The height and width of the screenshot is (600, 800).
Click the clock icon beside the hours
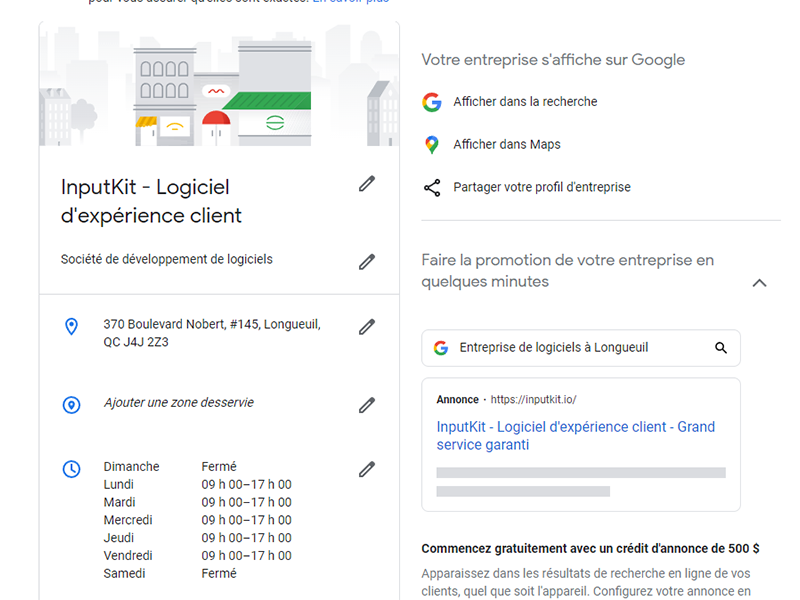(71, 469)
